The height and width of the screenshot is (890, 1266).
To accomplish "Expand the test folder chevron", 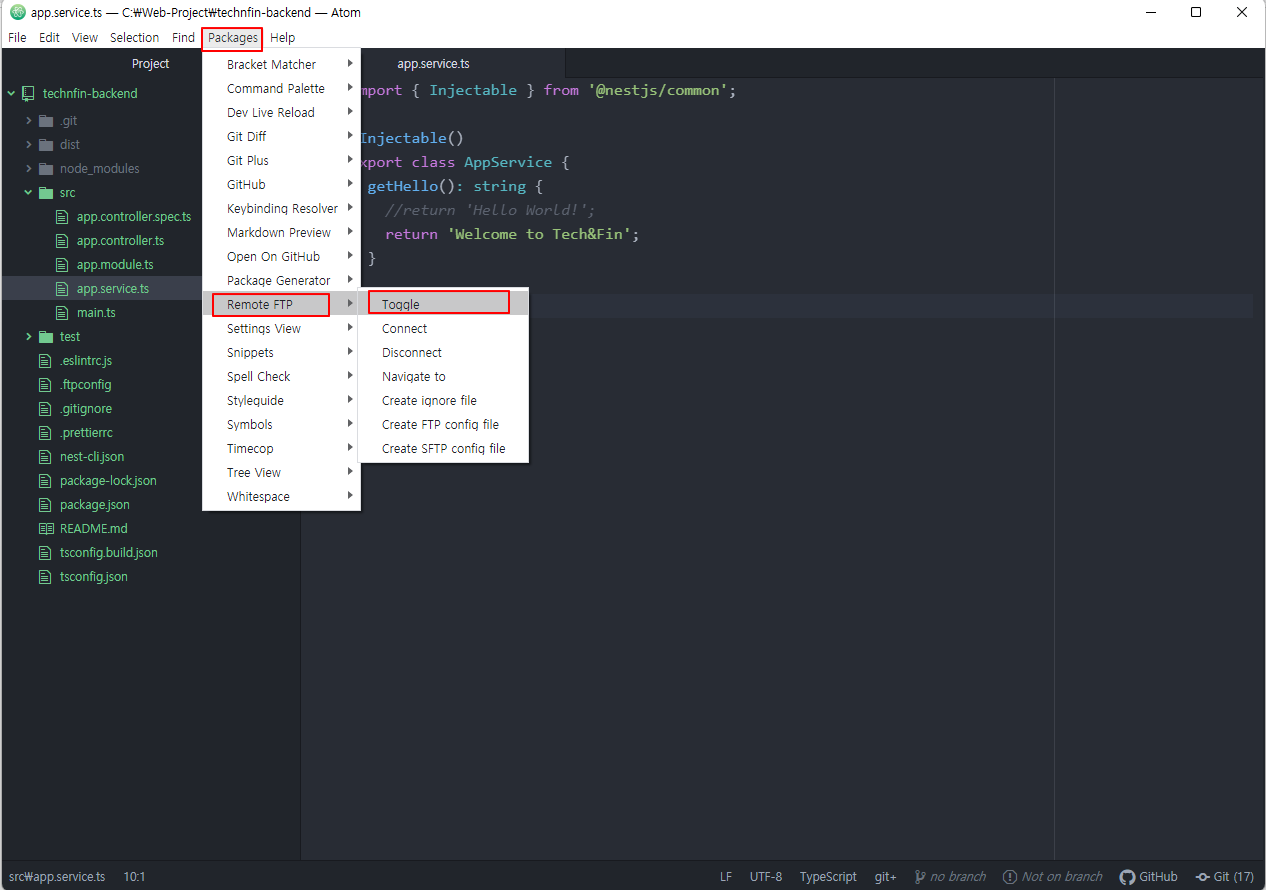I will 29,337.
